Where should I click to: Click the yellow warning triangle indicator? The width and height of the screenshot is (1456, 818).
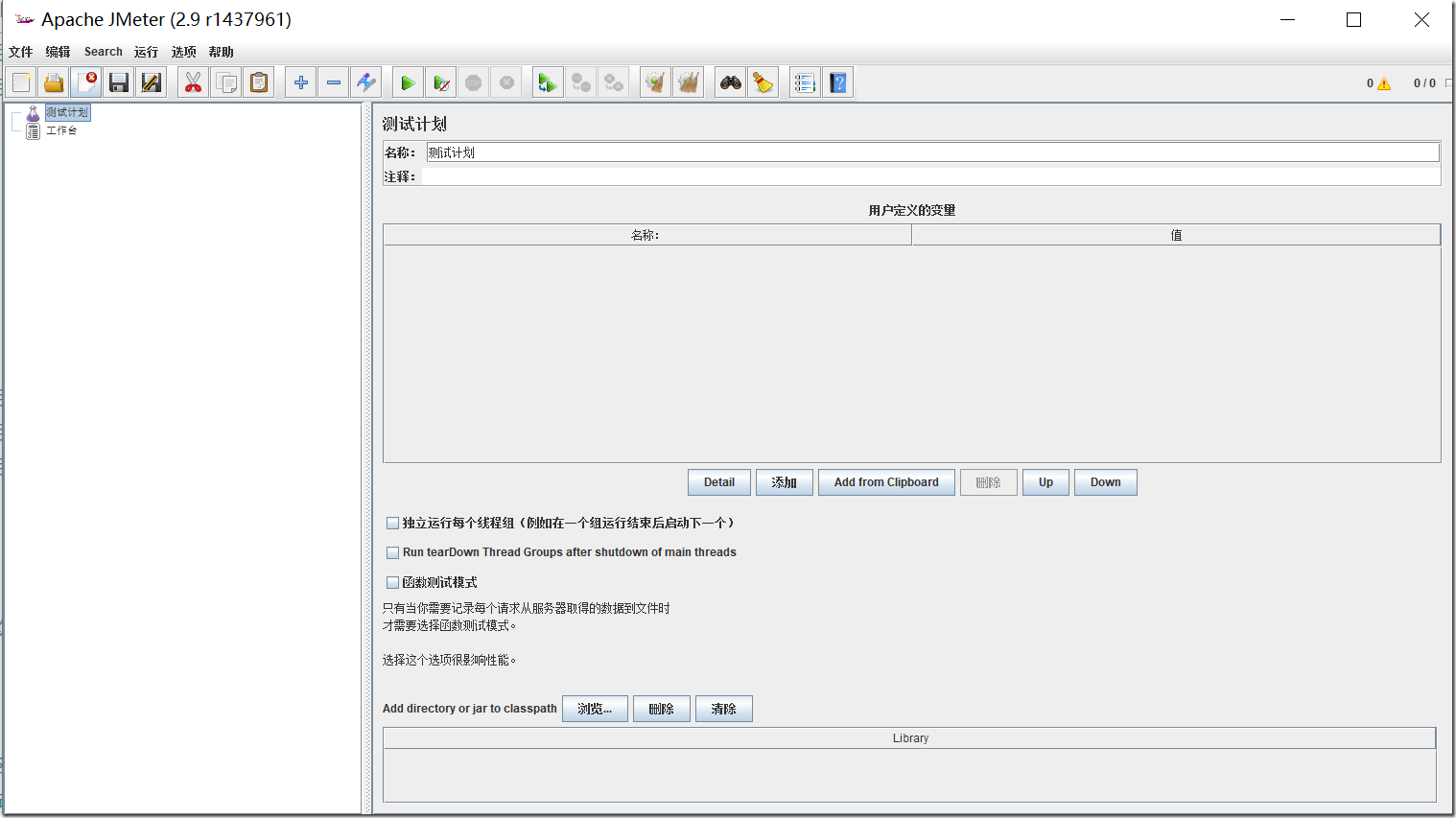tap(1384, 83)
